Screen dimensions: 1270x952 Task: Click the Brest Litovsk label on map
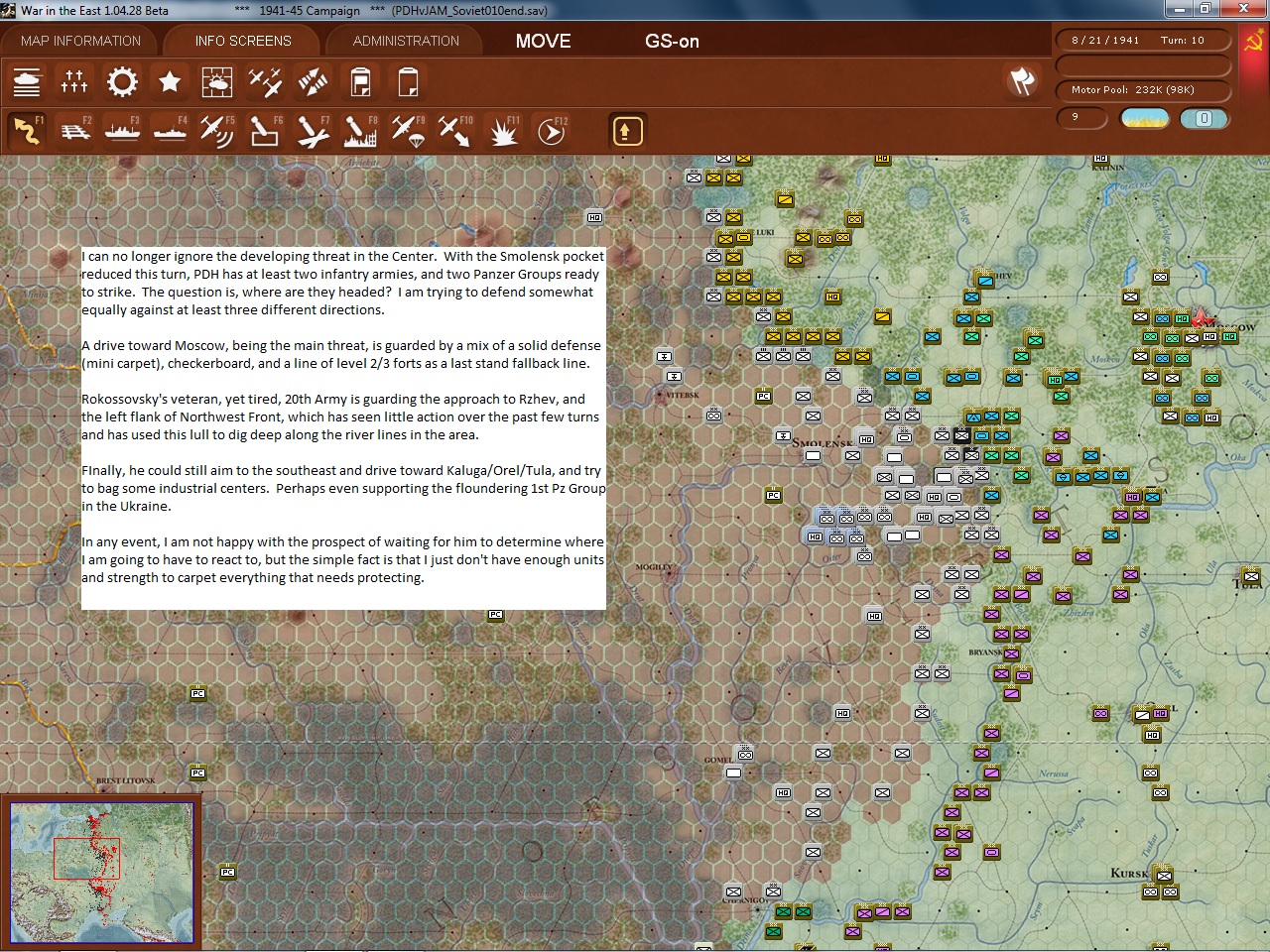(126, 780)
